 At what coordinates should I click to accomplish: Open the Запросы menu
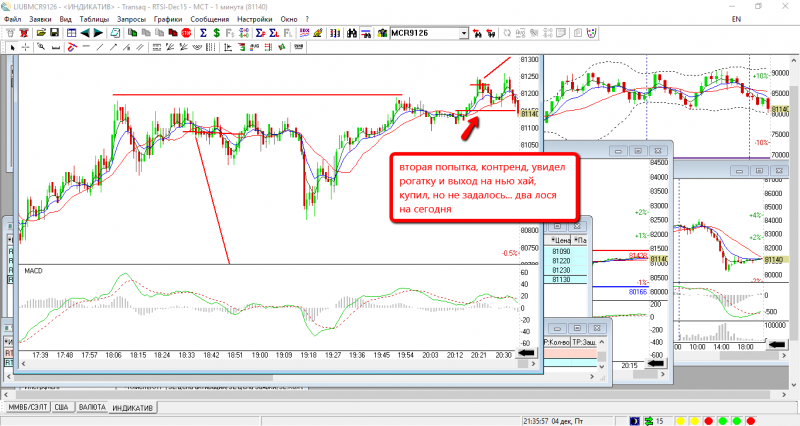pos(131,19)
